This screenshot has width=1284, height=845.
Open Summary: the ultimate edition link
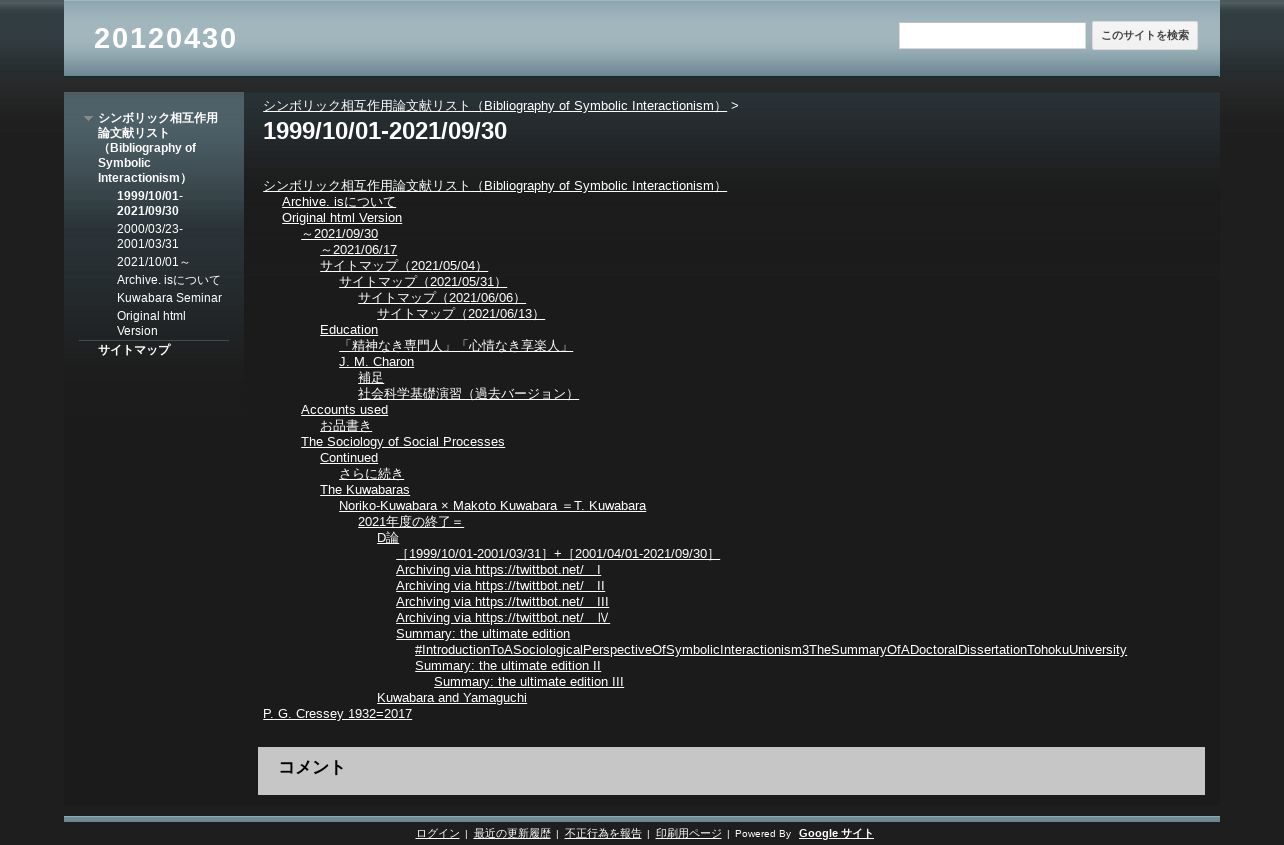(483, 633)
